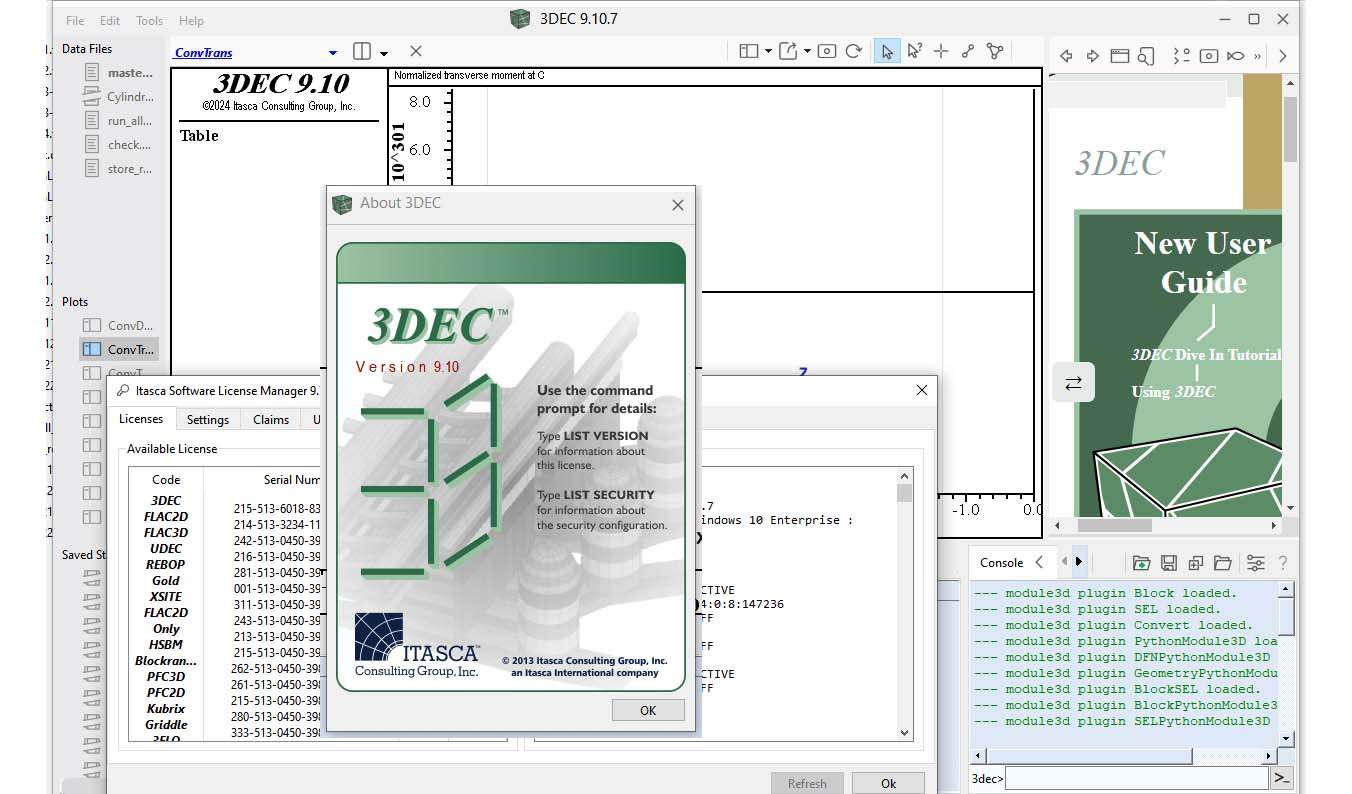Toggle the select arrow pointer mode

coord(887,51)
